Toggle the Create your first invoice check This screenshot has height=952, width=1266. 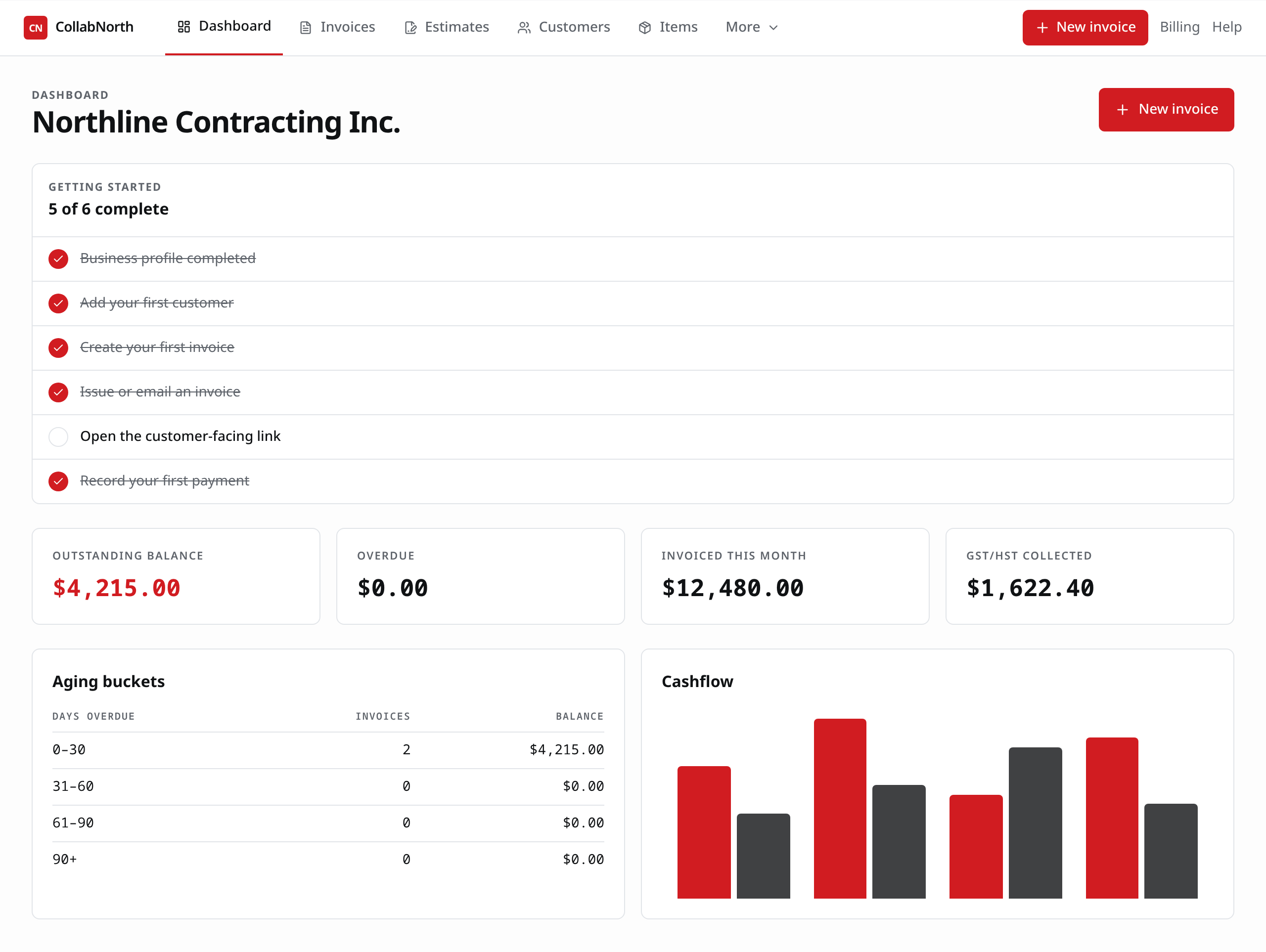(58, 348)
